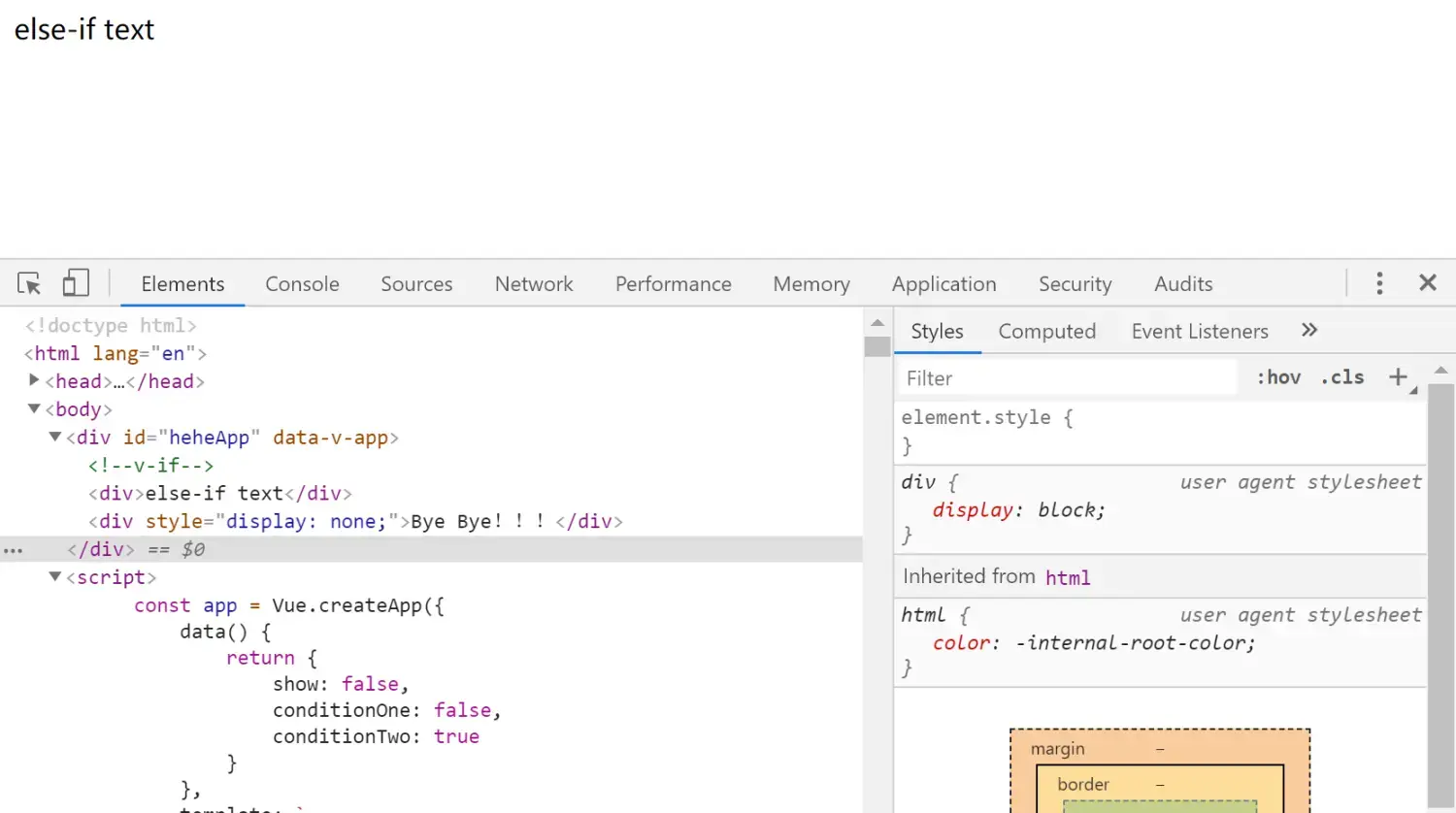Switch to the Elements tab

[182, 283]
